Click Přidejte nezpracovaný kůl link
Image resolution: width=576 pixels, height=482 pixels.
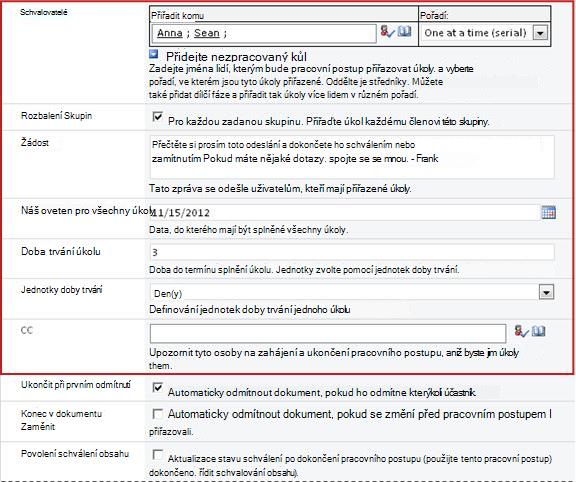point(236,57)
